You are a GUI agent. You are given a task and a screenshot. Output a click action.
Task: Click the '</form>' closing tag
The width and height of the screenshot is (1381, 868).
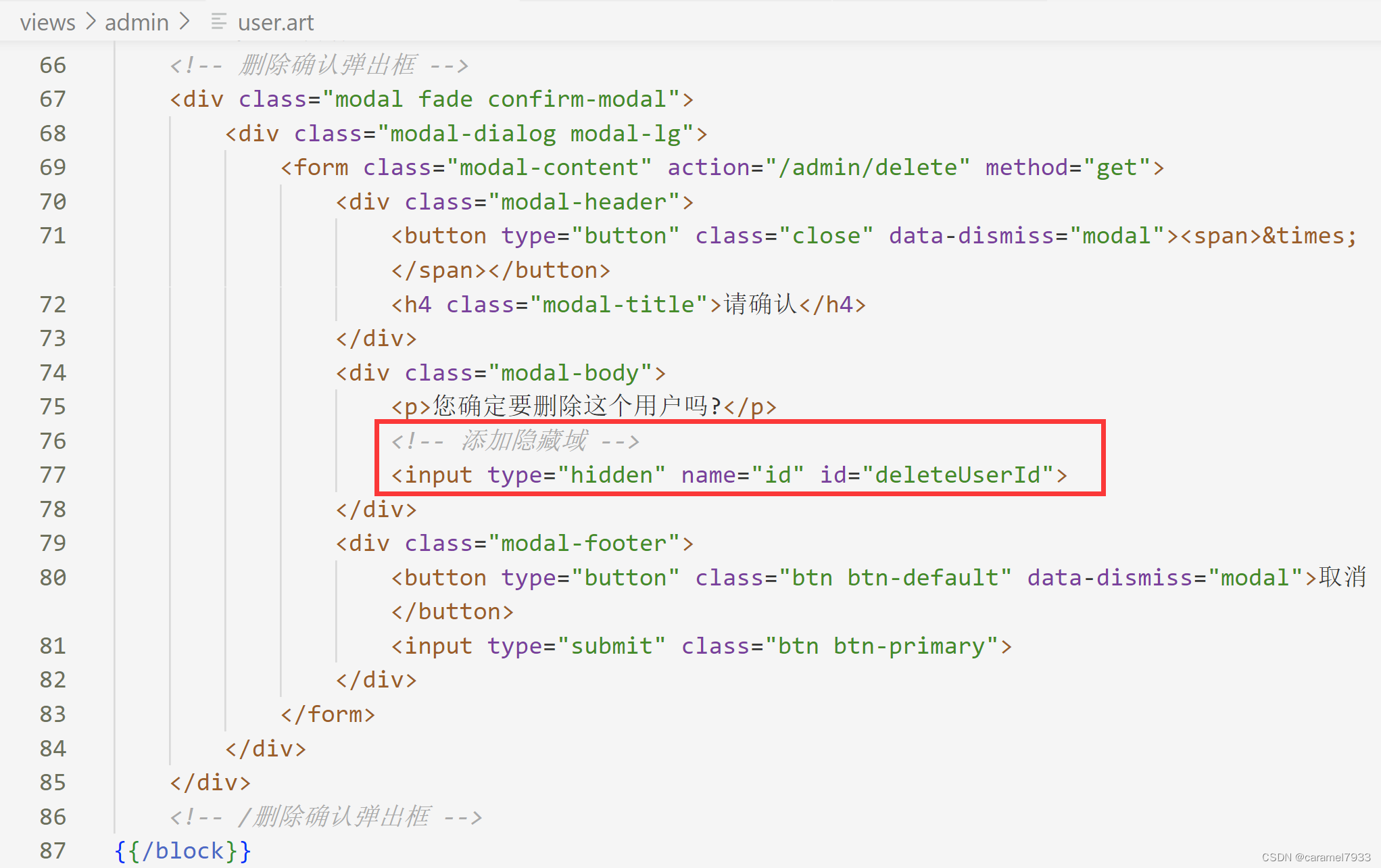(x=328, y=714)
